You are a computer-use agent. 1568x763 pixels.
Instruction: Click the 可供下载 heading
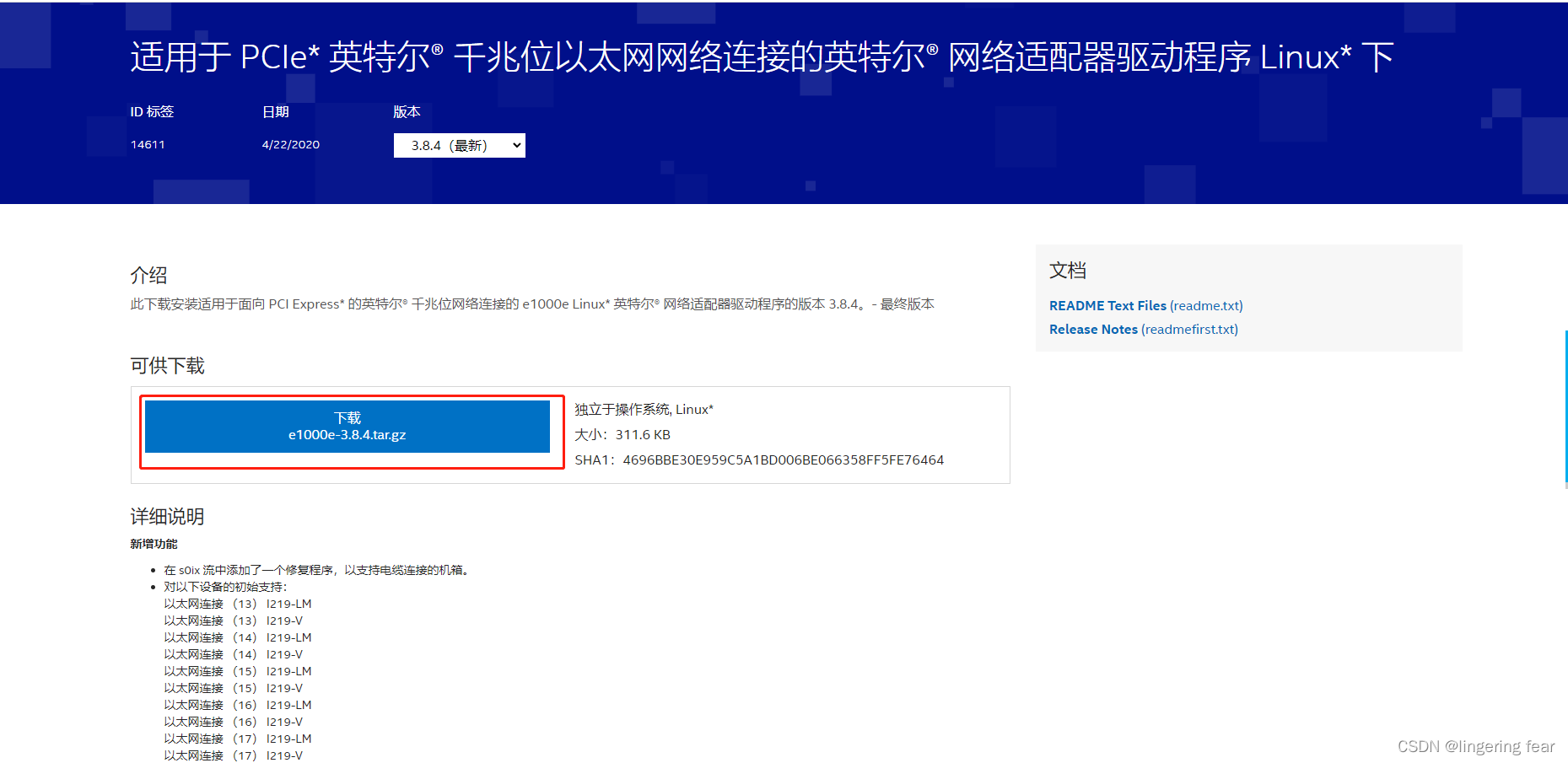tap(167, 365)
